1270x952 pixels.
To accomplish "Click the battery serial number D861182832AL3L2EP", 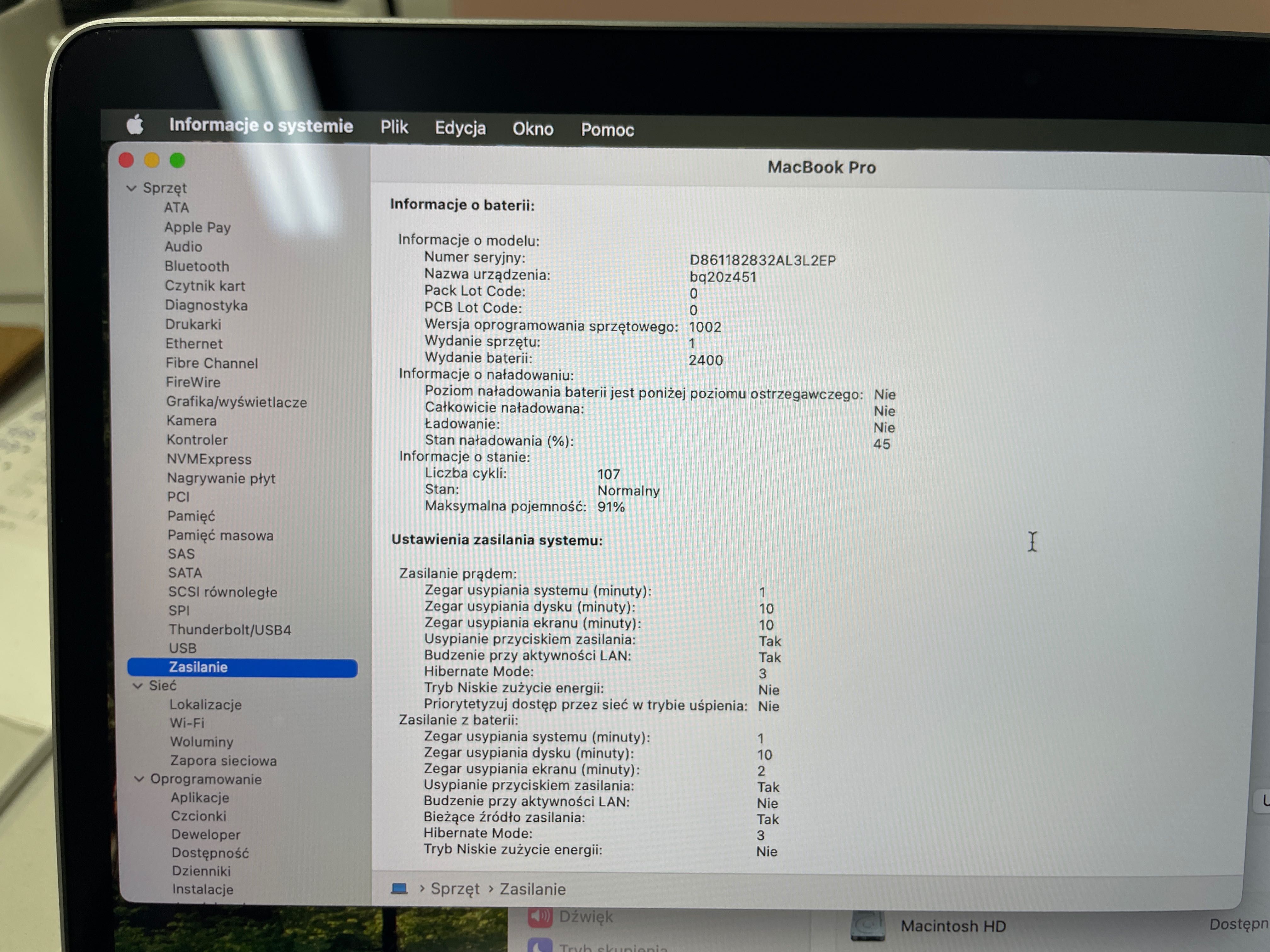I will [x=763, y=261].
